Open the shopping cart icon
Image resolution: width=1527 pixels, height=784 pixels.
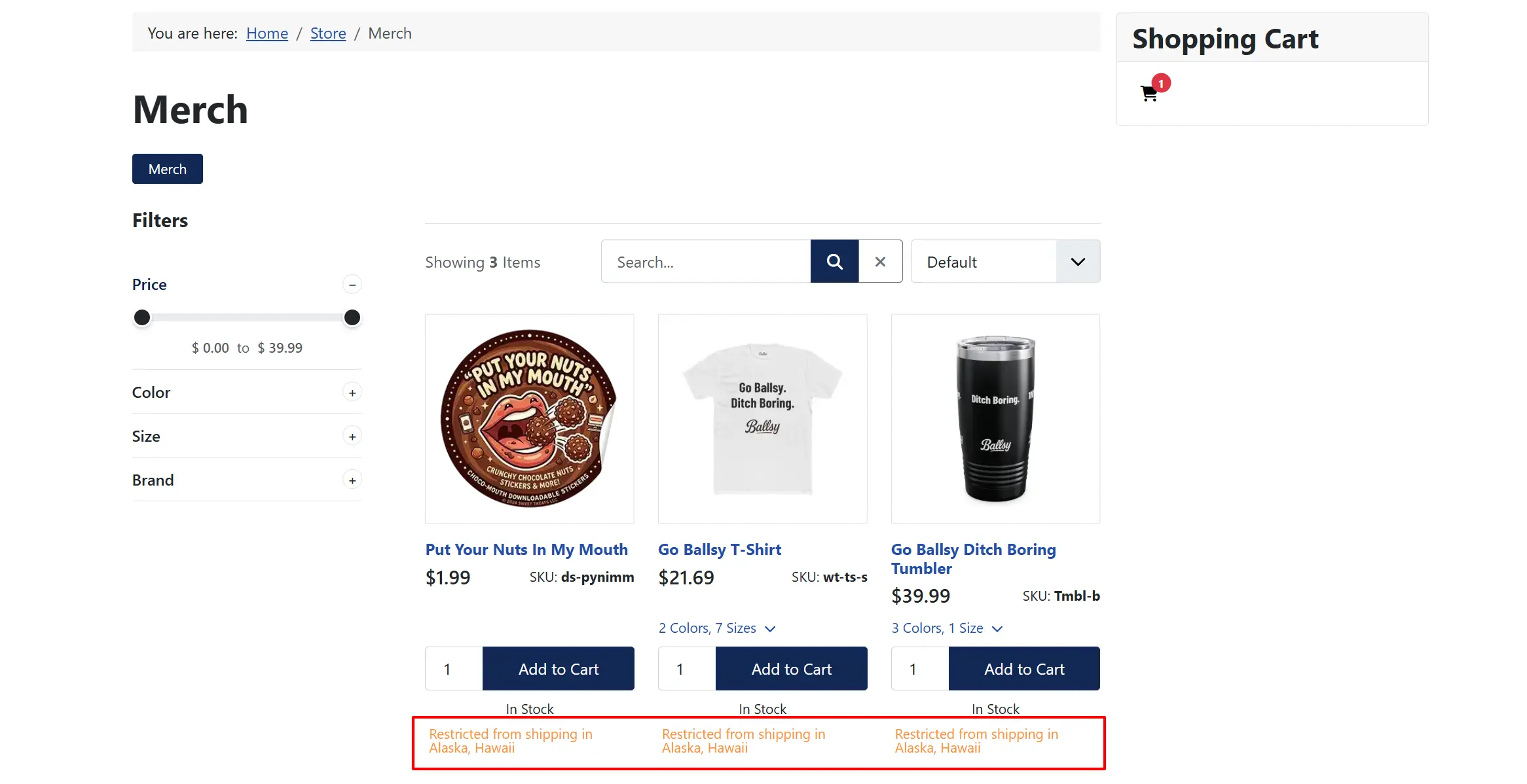pyautogui.click(x=1149, y=94)
